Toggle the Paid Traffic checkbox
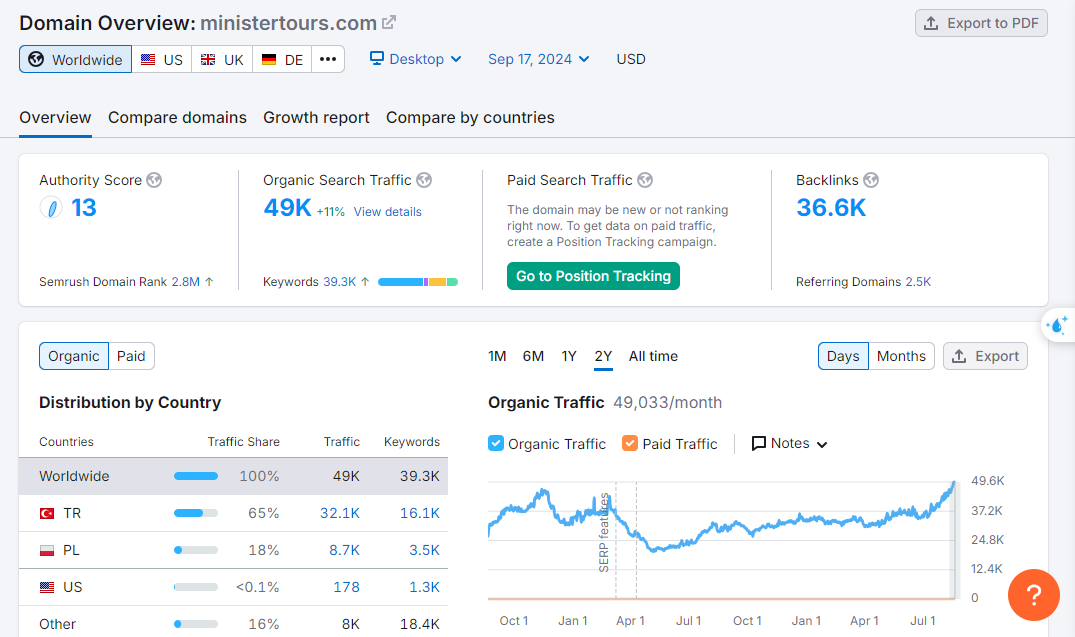1075x637 pixels. [630, 443]
